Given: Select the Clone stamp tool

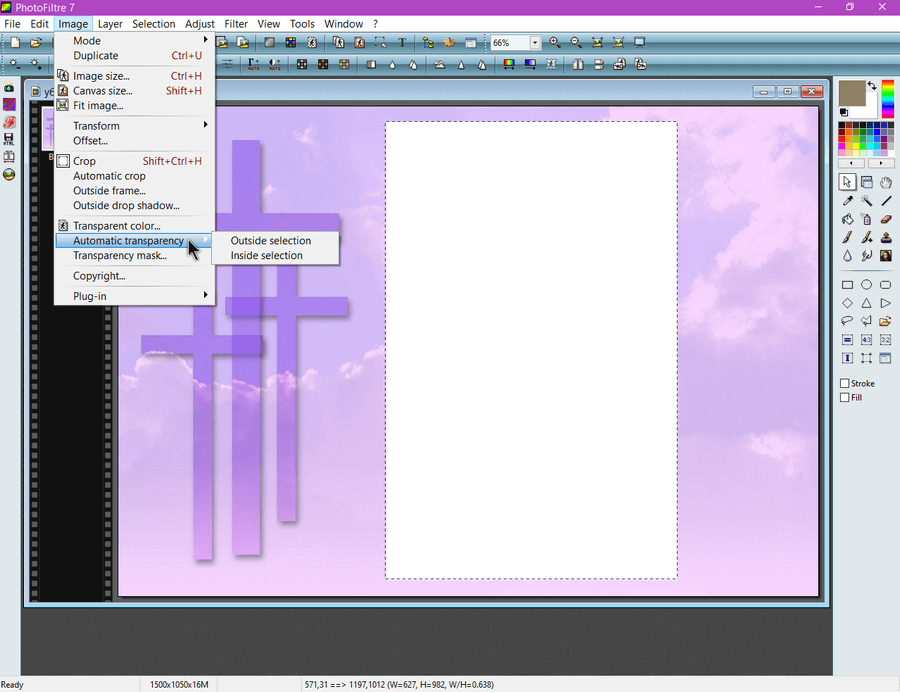Looking at the screenshot, I should click(886, 238).
